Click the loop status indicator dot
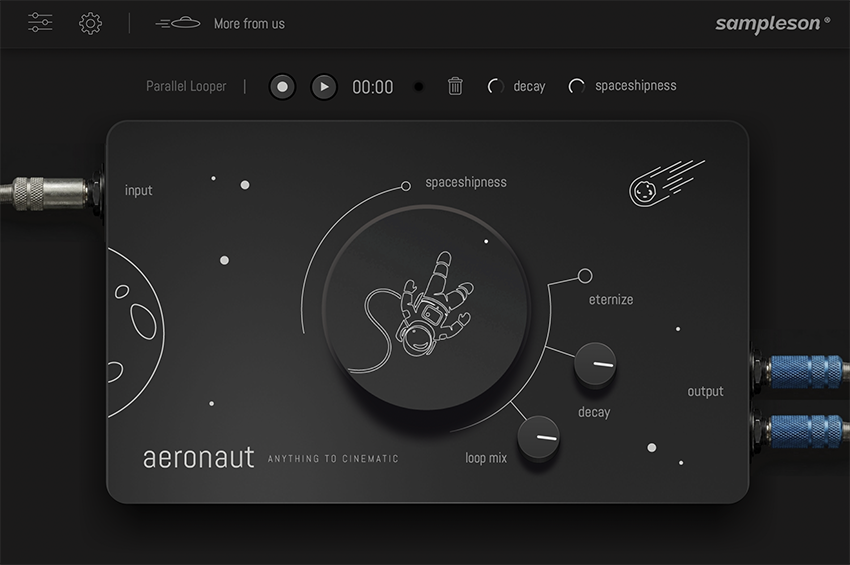The image size is (850, 565). point(418,87)
